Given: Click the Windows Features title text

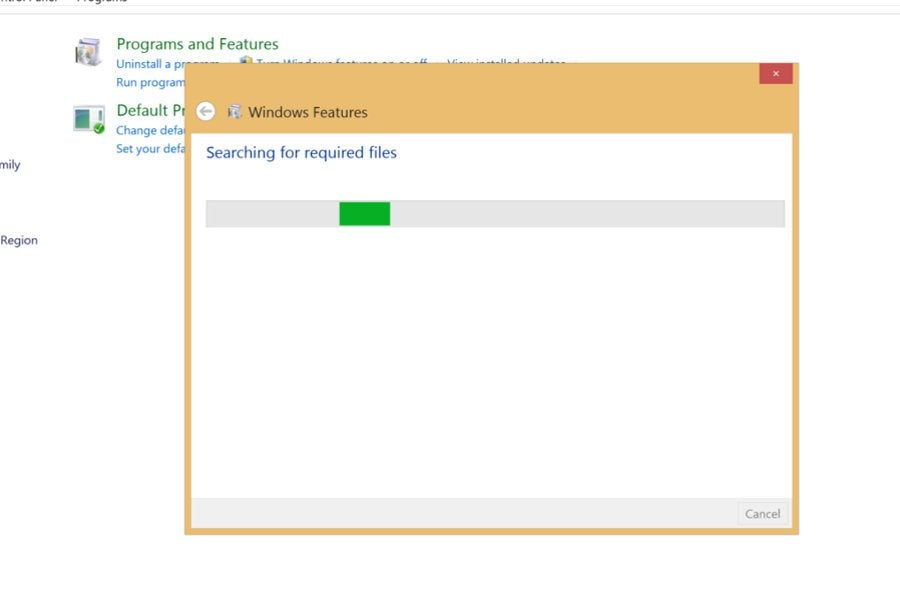Looking at the screenshot, I should 308,112.
